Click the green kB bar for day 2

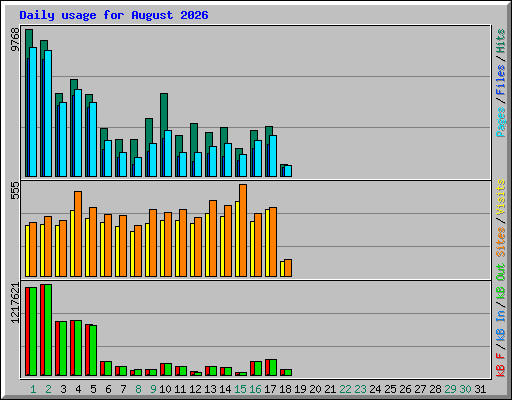coord(48,330)
